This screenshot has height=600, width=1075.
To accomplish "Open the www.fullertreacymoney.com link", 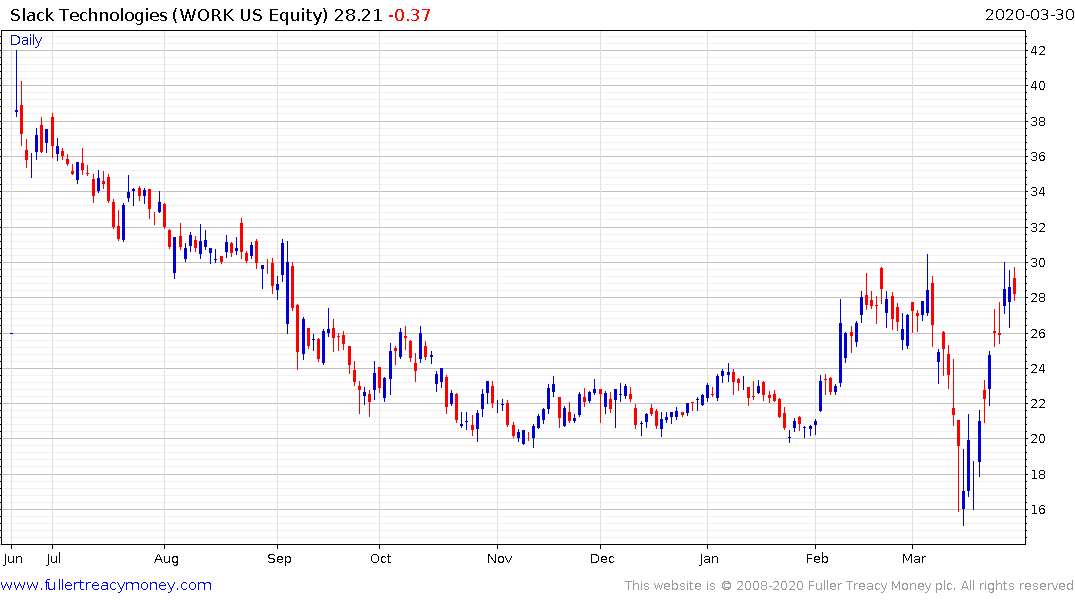I will tap(106, 585).
